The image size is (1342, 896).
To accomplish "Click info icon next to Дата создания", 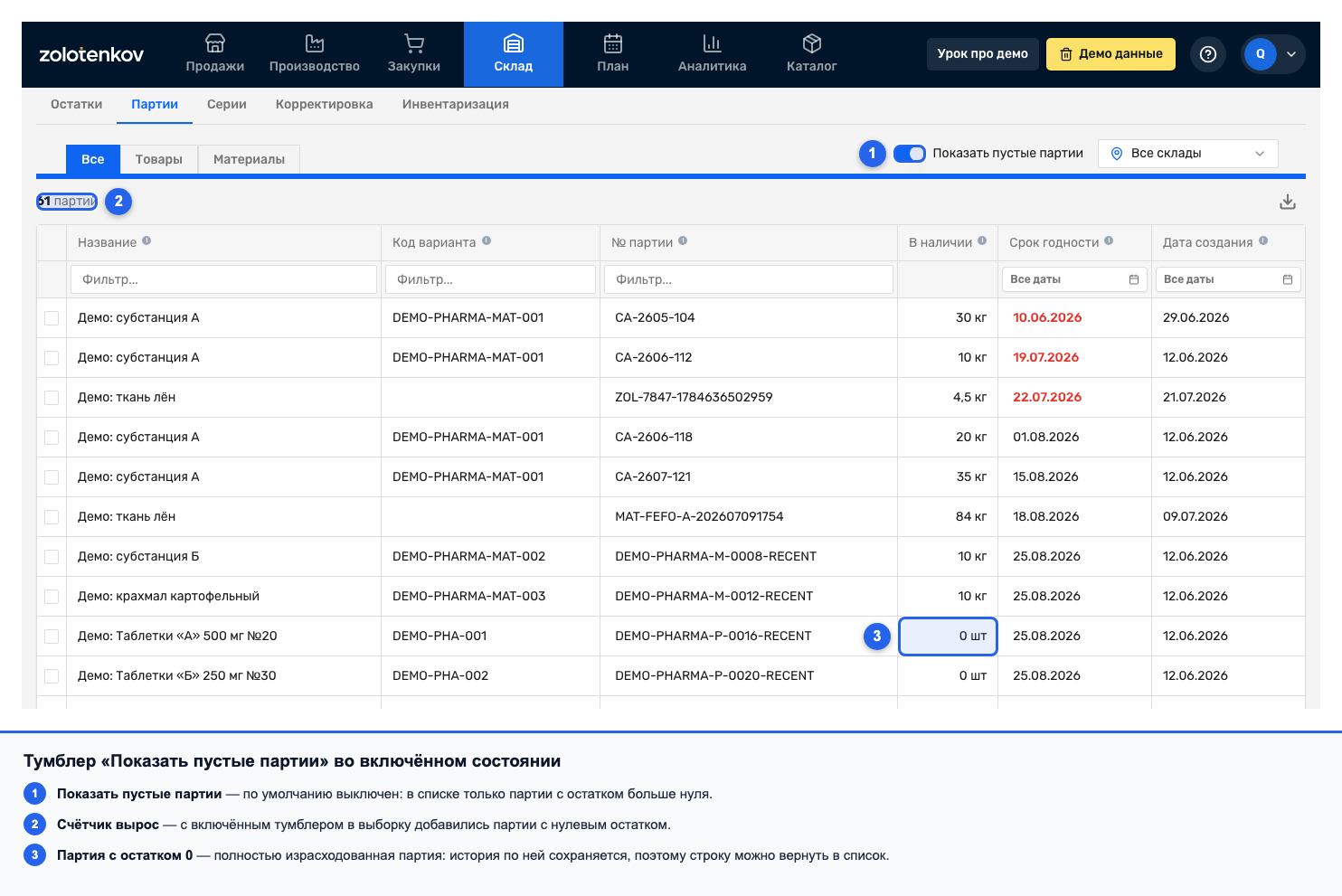I will point(1263,241).
